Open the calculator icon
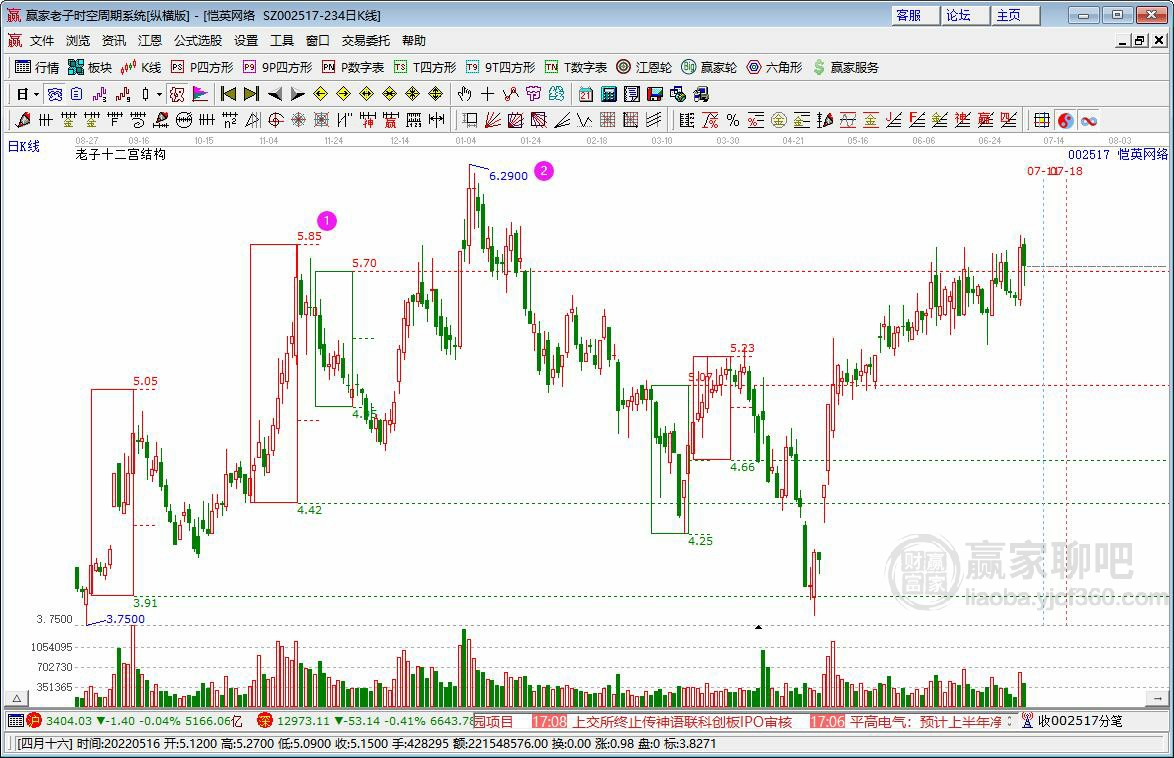This screenshot has height=758, width=1174. (x=609, y=94)
